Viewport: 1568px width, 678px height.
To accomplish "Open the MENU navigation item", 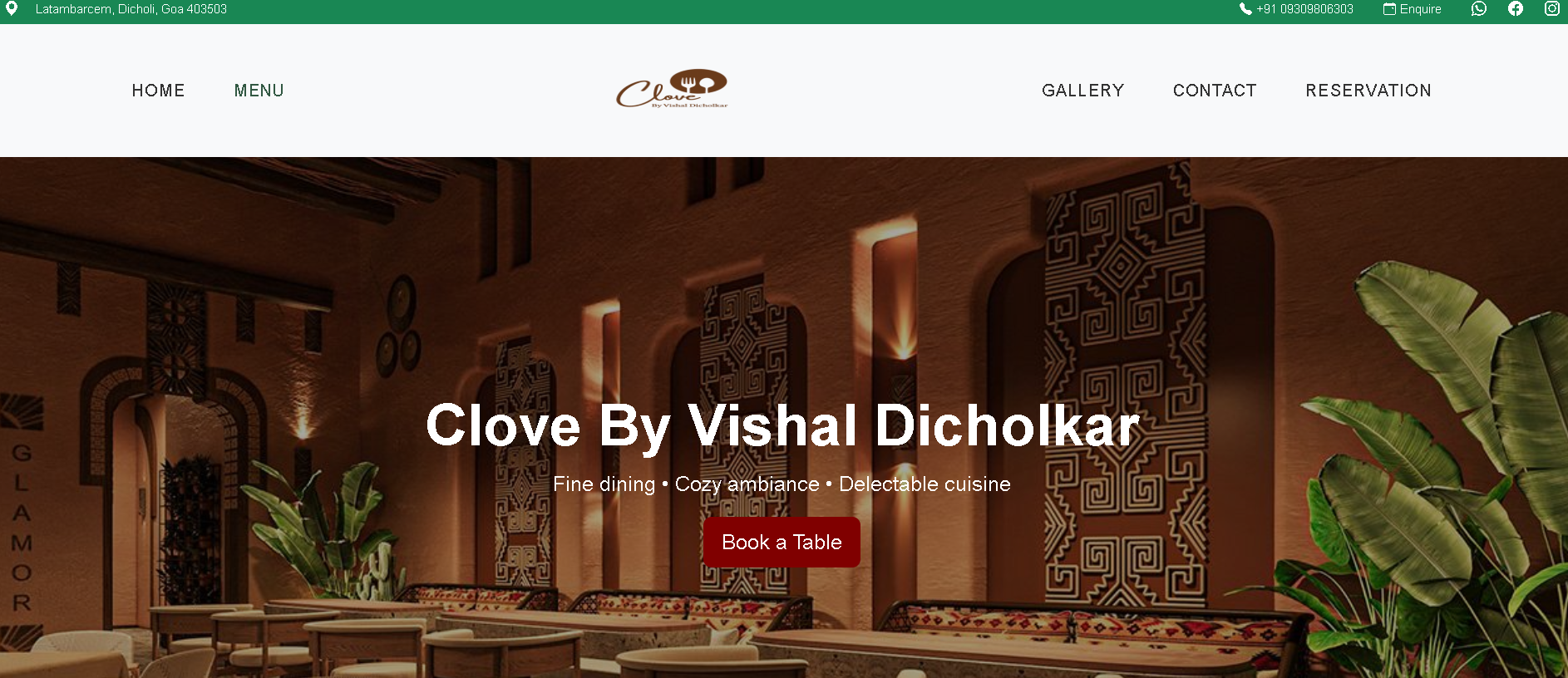I will coord(259,91).
